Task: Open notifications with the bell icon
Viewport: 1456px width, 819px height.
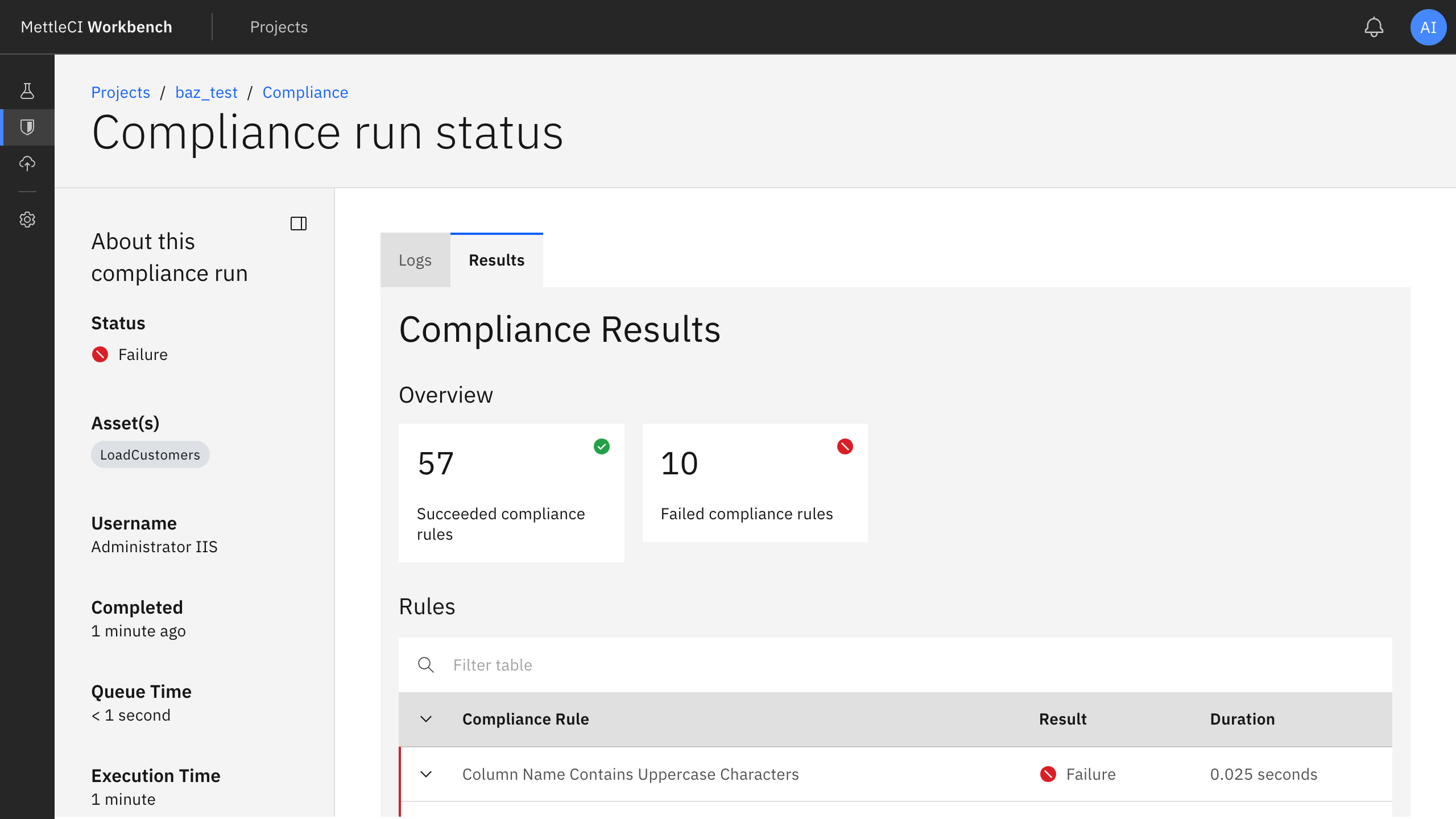Action: click(1374, 27)
